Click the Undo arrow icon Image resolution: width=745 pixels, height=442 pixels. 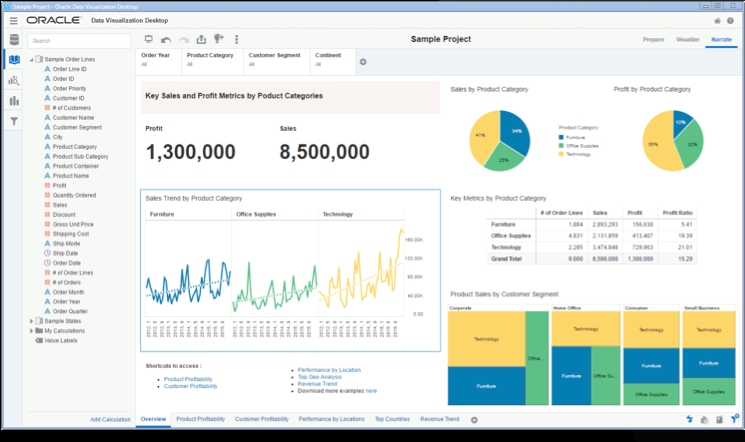[x=166, y=40]
